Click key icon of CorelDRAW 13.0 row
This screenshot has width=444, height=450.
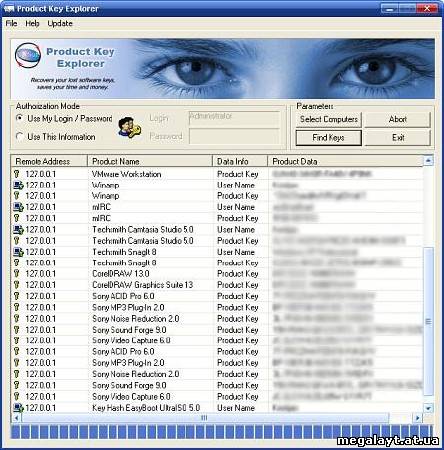coord(17,274)
